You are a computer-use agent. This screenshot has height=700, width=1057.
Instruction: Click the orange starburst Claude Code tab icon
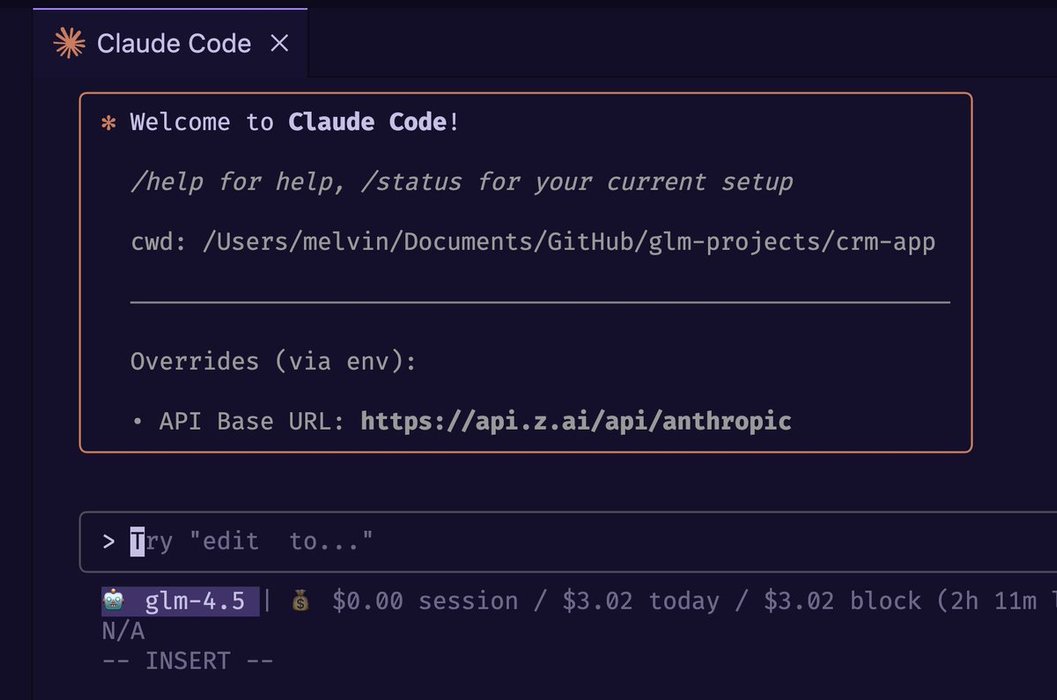[x=69, y=43]
